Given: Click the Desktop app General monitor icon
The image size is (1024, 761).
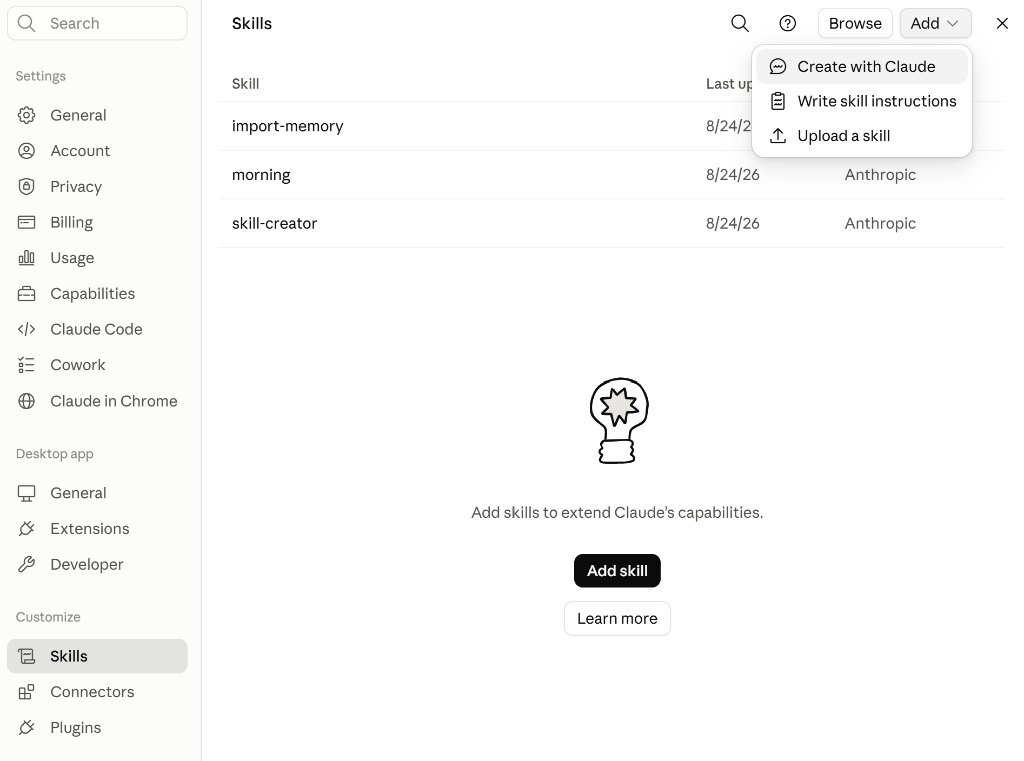Looking at the screenshot, I should [x=26, y=493].
